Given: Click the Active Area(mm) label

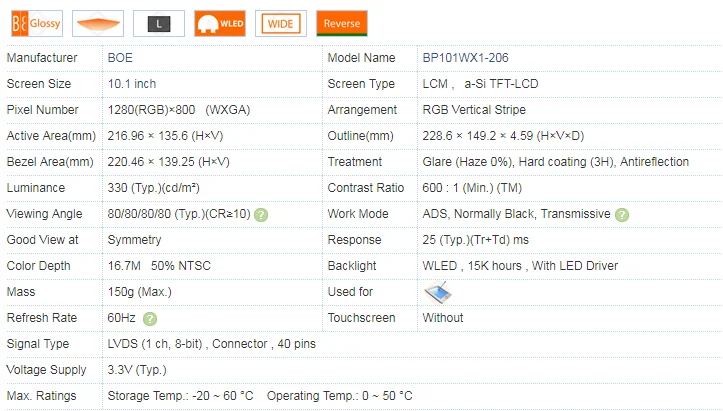Looking at the screenshot, I should (51, 136).
